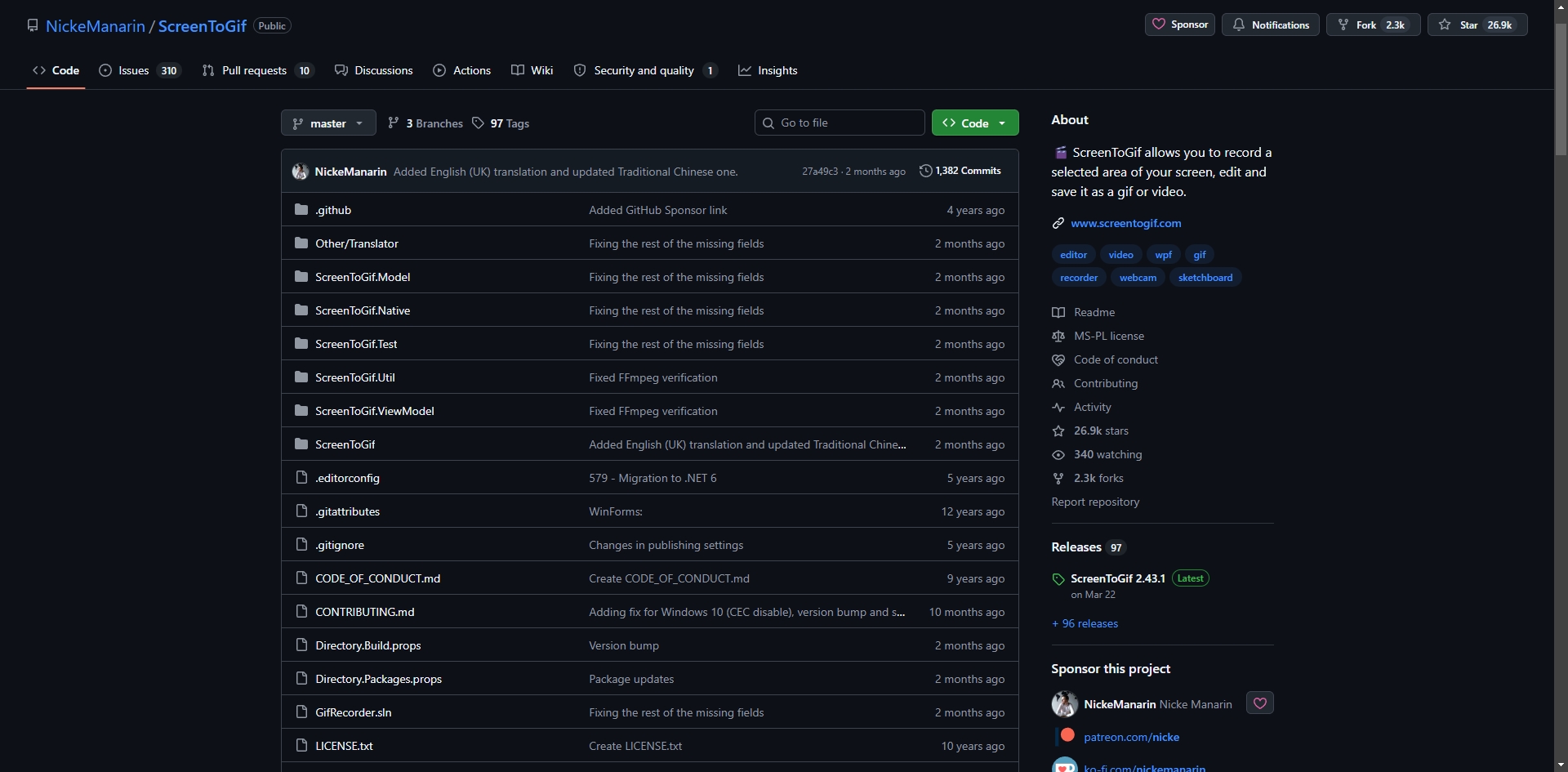The height and width of the screenshot is (772, 1568).
Task: Click the ScreenToGif.Model folder icon
Action: (301, 277)
